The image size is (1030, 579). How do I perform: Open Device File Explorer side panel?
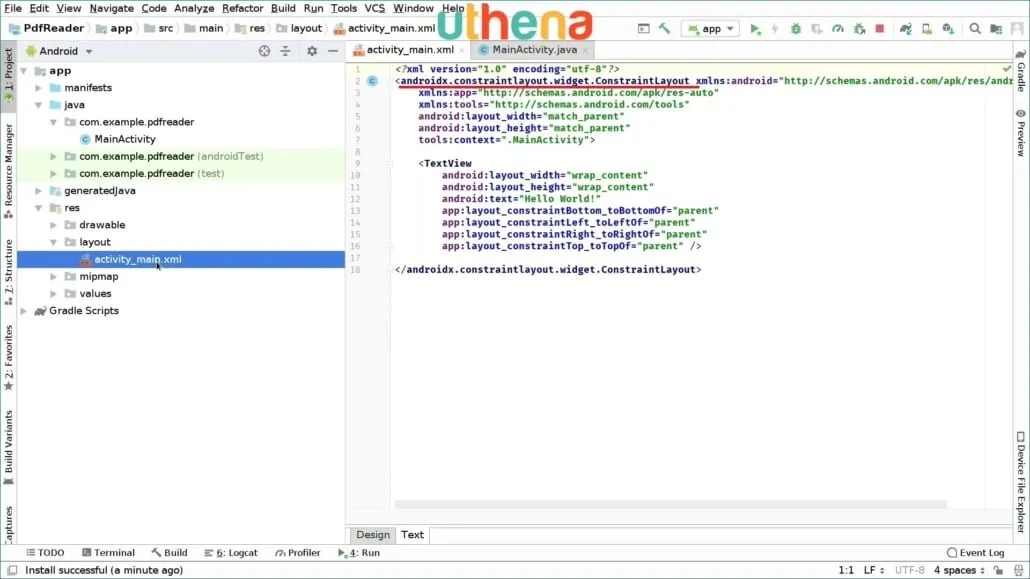1021,482
